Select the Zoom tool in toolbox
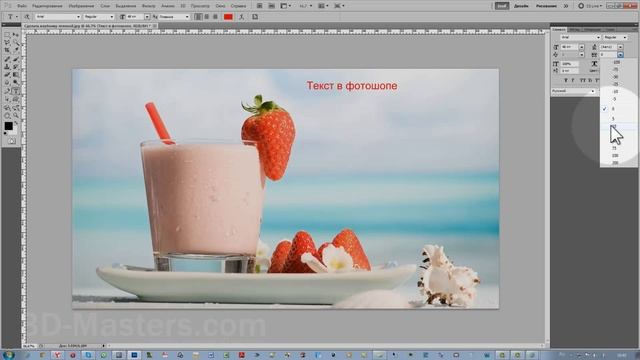The image size is (640, 360). [x=16, y=116]
